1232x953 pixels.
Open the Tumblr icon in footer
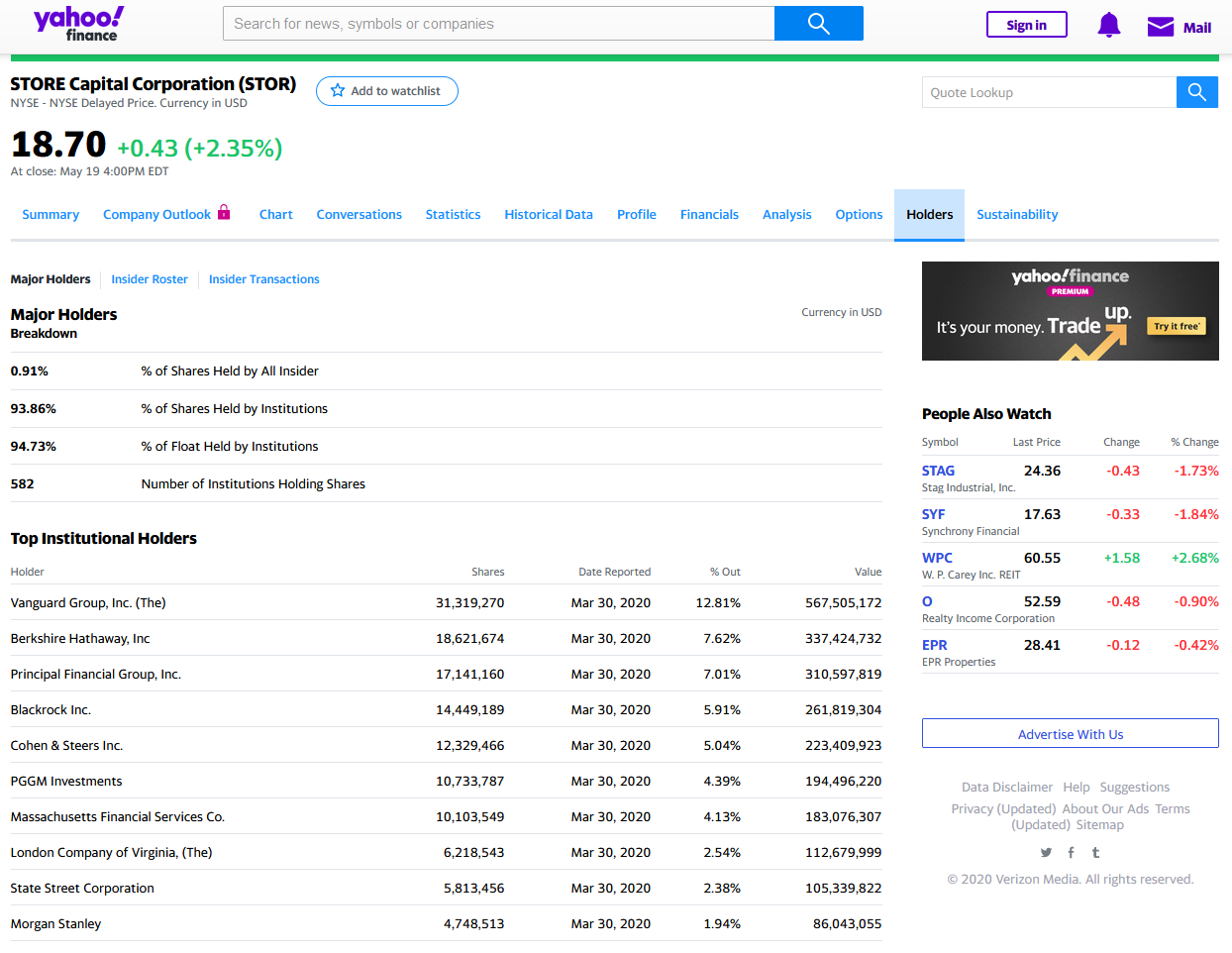click(1095, 852)
